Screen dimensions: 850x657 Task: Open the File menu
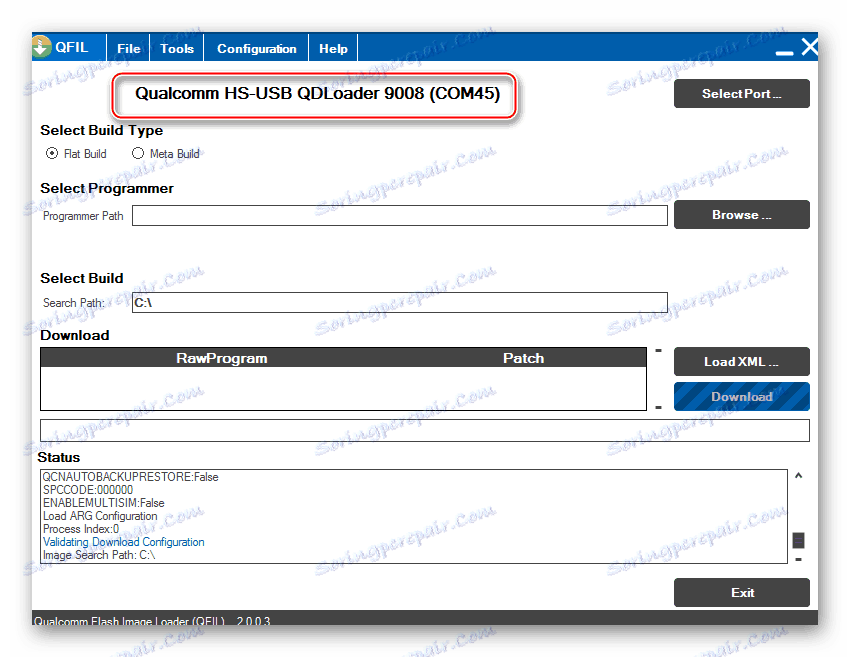pyautogui.click(x=128, y=49)
